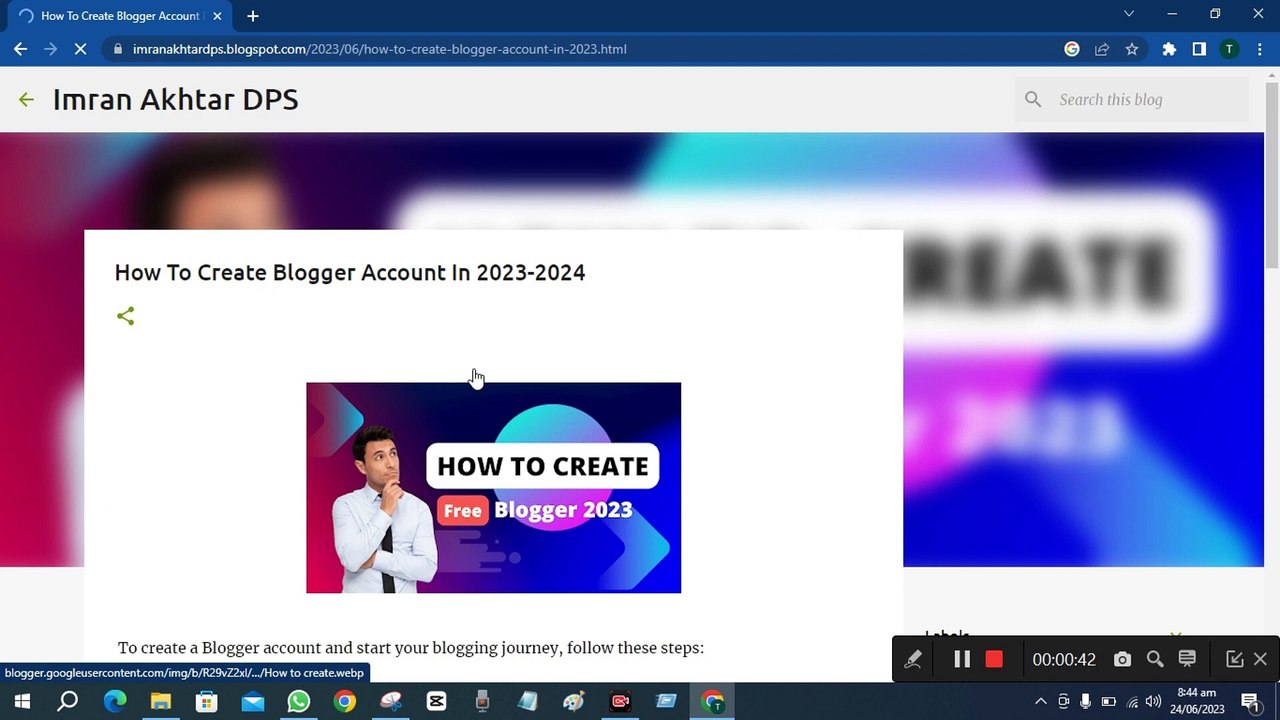Open the first Chrome icon on the taskbar
The height and width of the screenshot is (720, 1280).
coord(345,701)
